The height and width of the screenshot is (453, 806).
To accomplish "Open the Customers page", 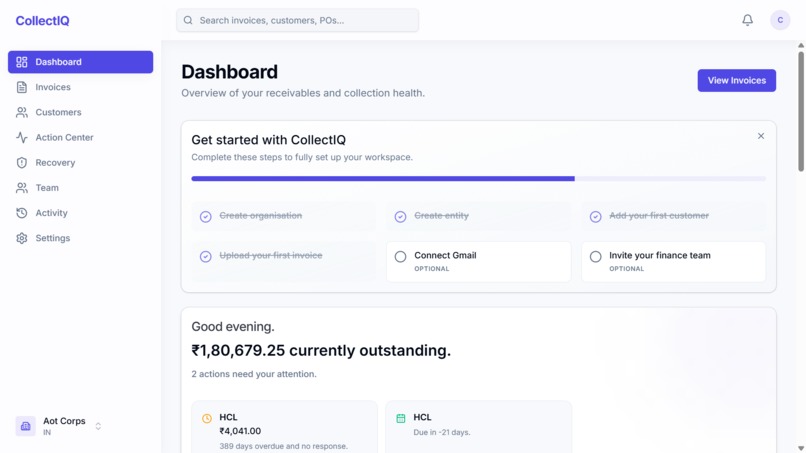I will point(80,112).
